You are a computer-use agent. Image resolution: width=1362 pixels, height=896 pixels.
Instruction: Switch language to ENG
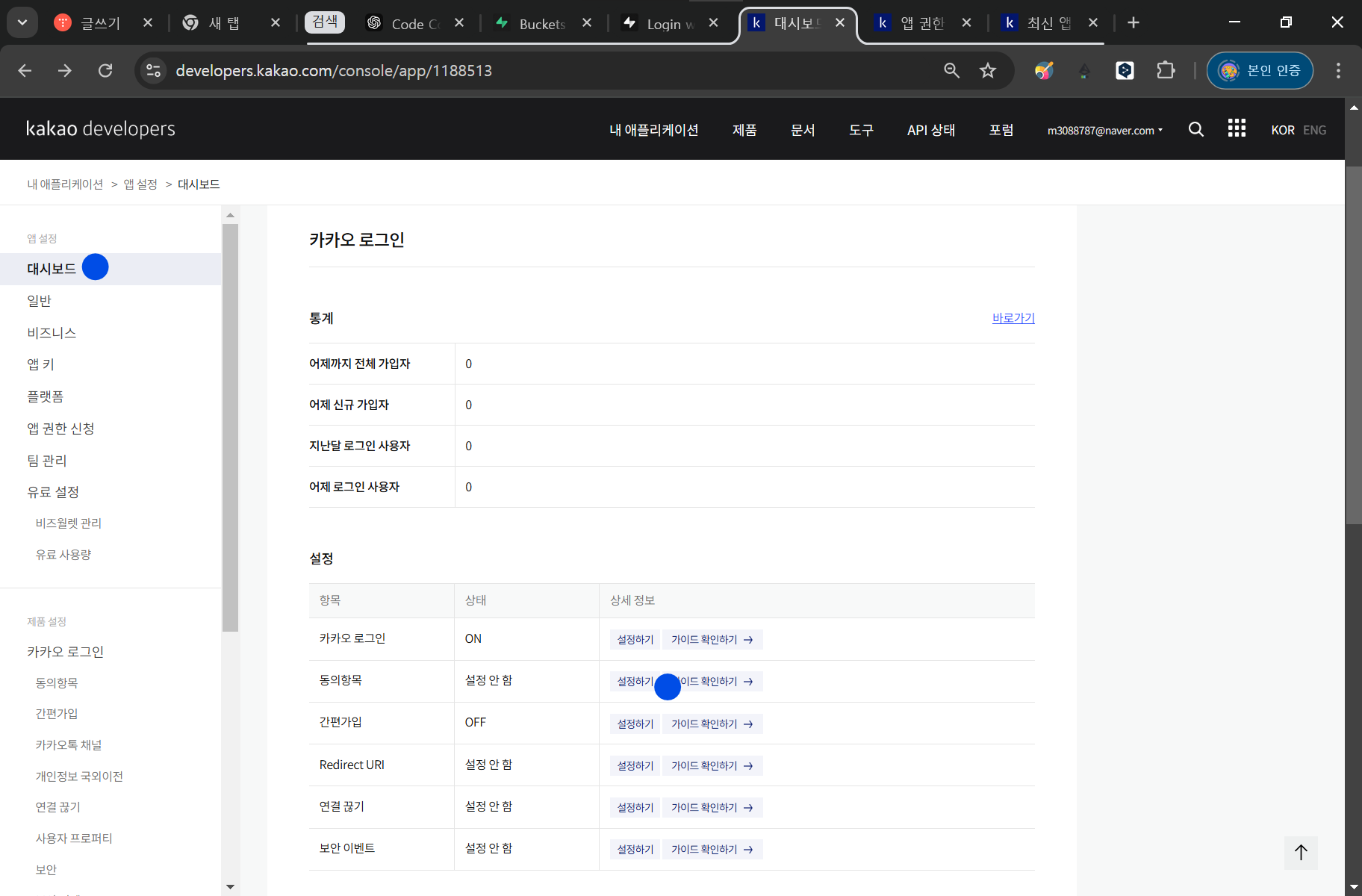(1314, 130)
